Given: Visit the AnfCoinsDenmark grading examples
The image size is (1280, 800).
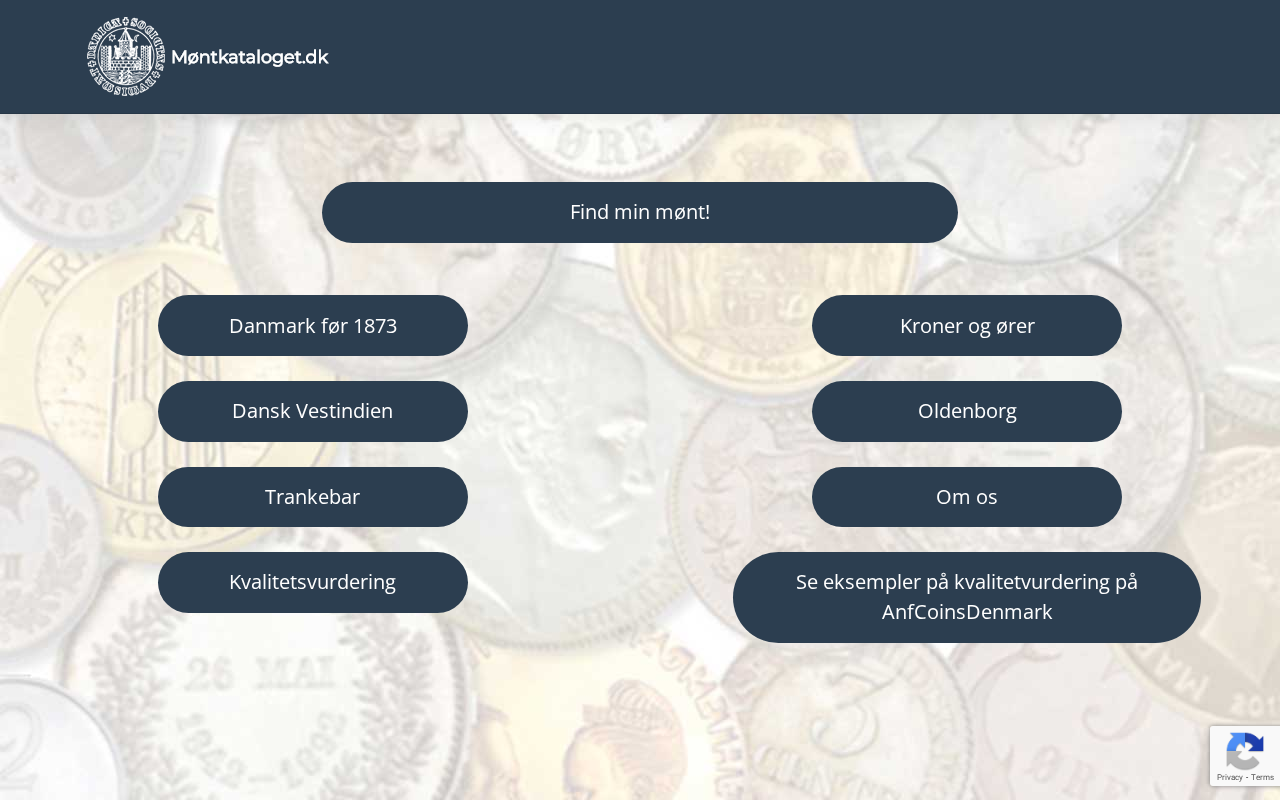Looking at the screenshot, I should coord(967,597).
